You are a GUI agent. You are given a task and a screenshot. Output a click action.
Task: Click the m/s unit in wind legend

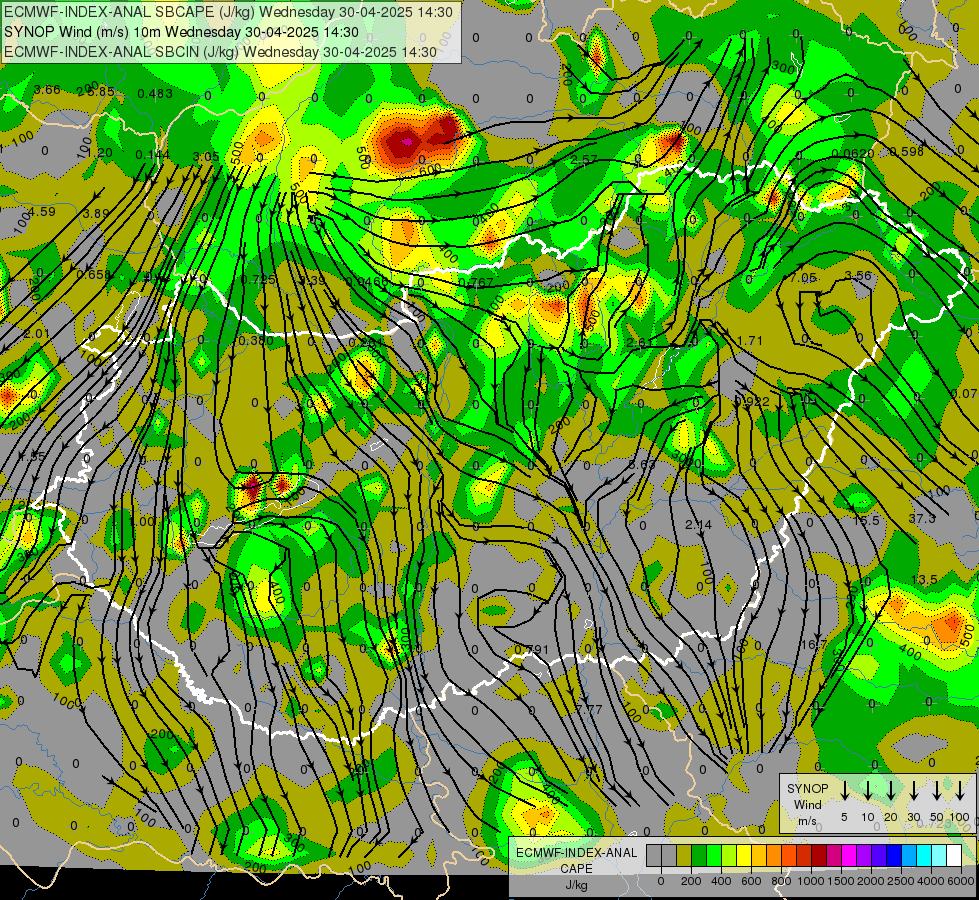(807, 821)
